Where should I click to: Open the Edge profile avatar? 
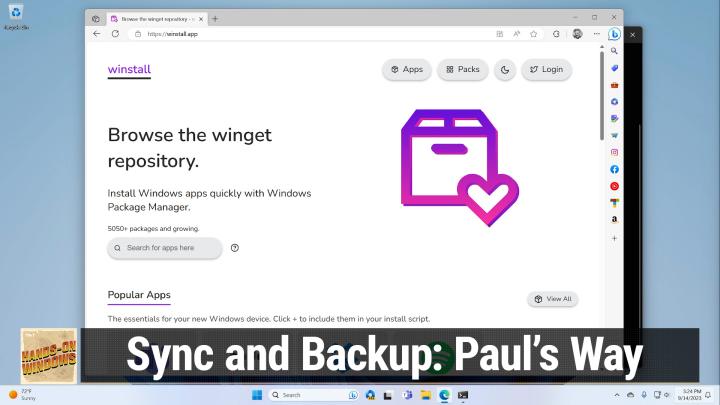pyautogui.click(x=577, y=34)
